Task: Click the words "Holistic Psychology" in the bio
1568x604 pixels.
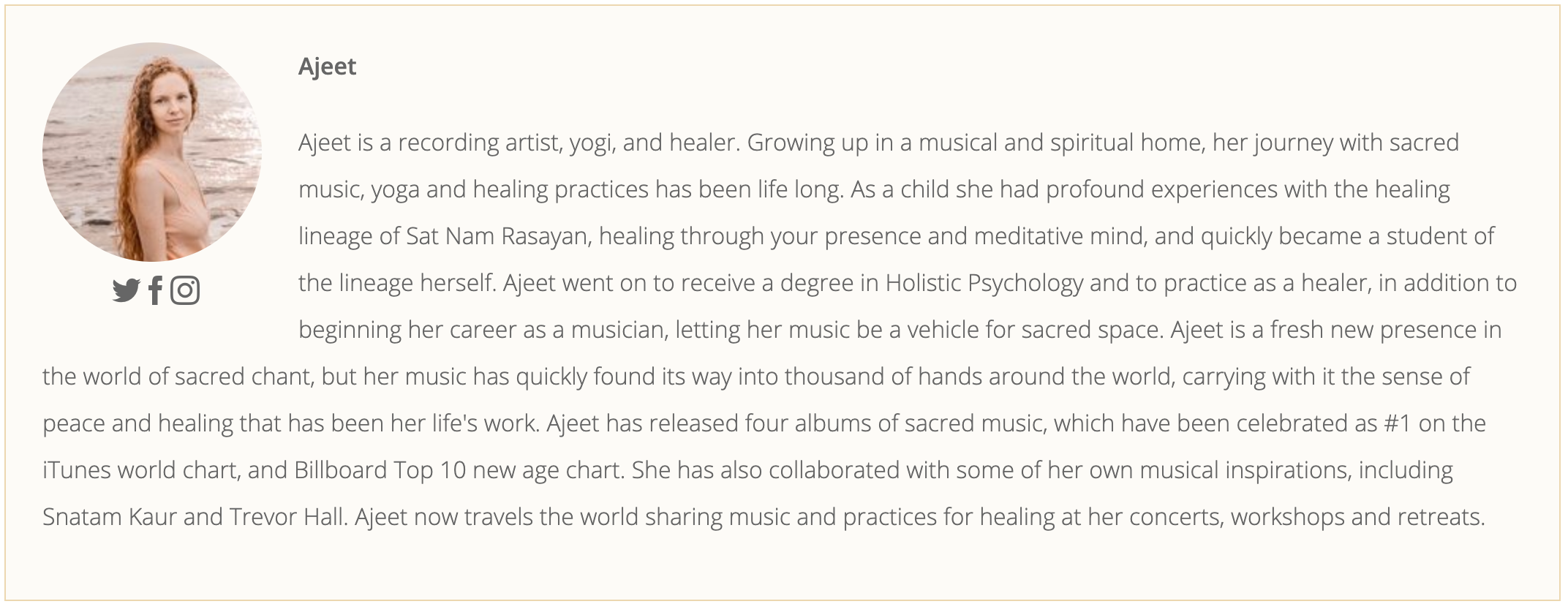Action: [x=984, y=283]
